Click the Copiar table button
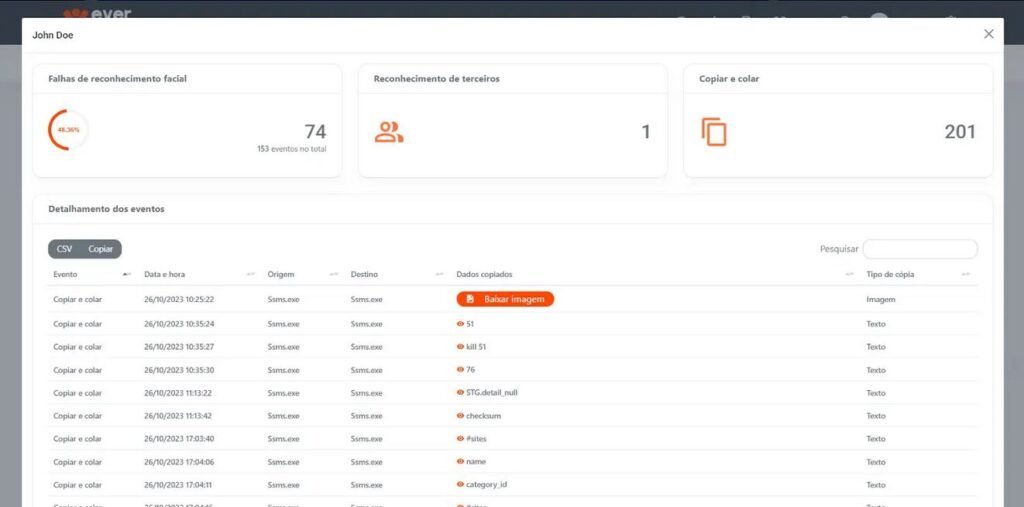The image size is (1024, 507). [x=100, y=249]
